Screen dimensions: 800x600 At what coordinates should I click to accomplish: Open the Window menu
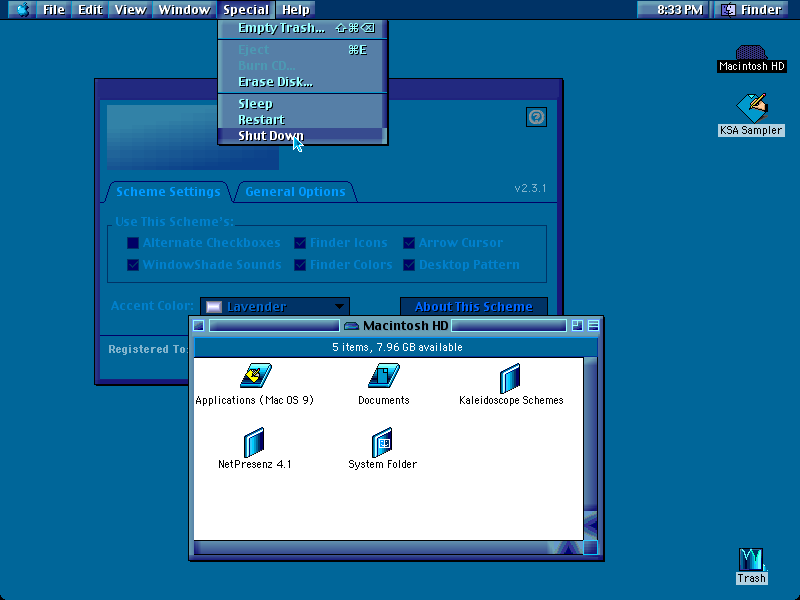184,9
